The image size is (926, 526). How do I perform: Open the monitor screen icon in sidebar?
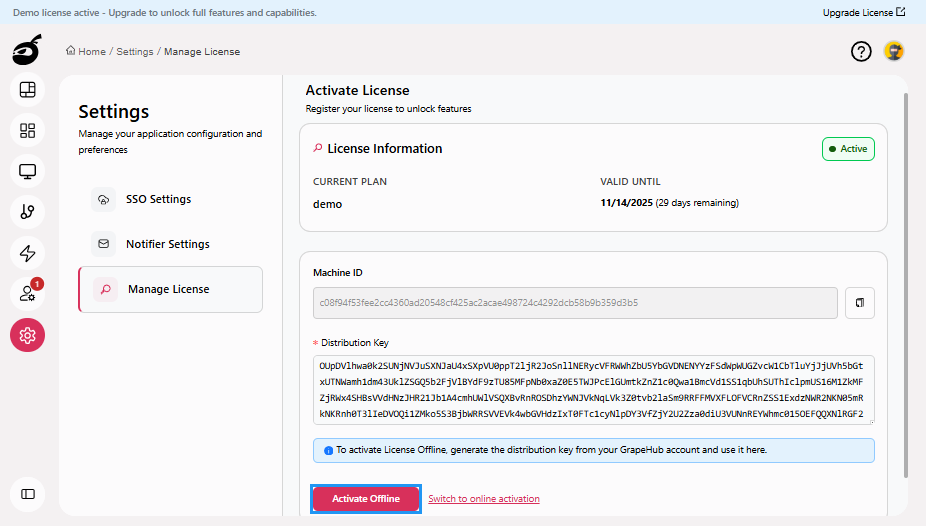pyautogui.click(x=28, y=171)
